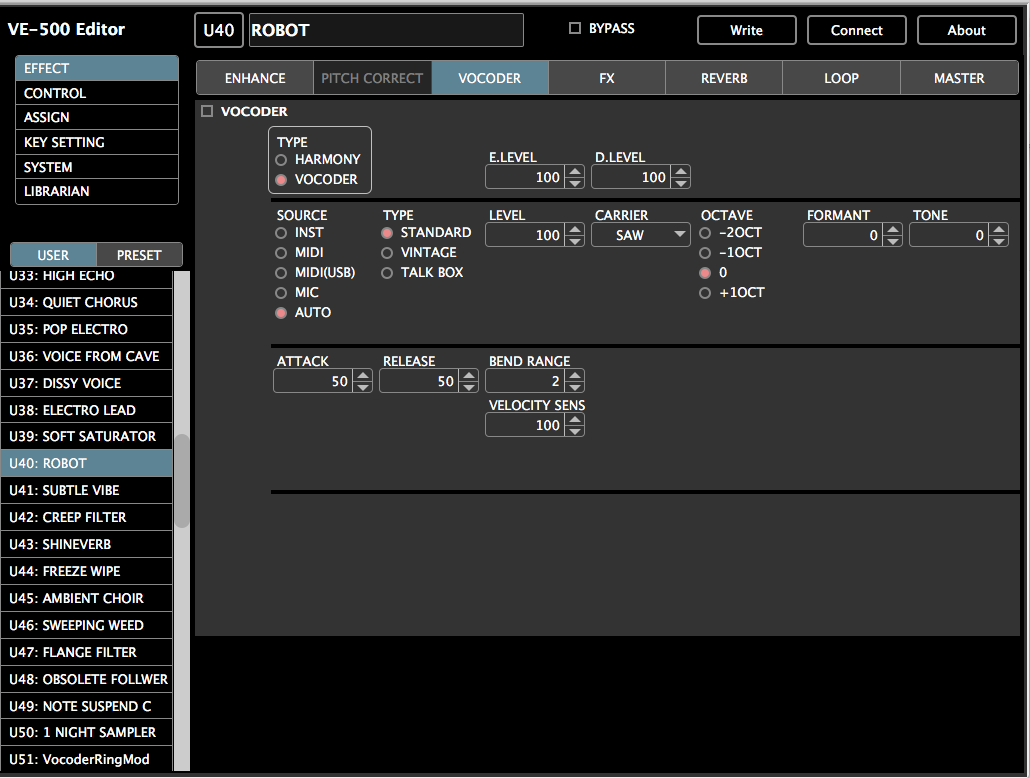1030x778 pixels.
Task: Select TALK BOX vocoder type
Action: click(x=387, y=272)
